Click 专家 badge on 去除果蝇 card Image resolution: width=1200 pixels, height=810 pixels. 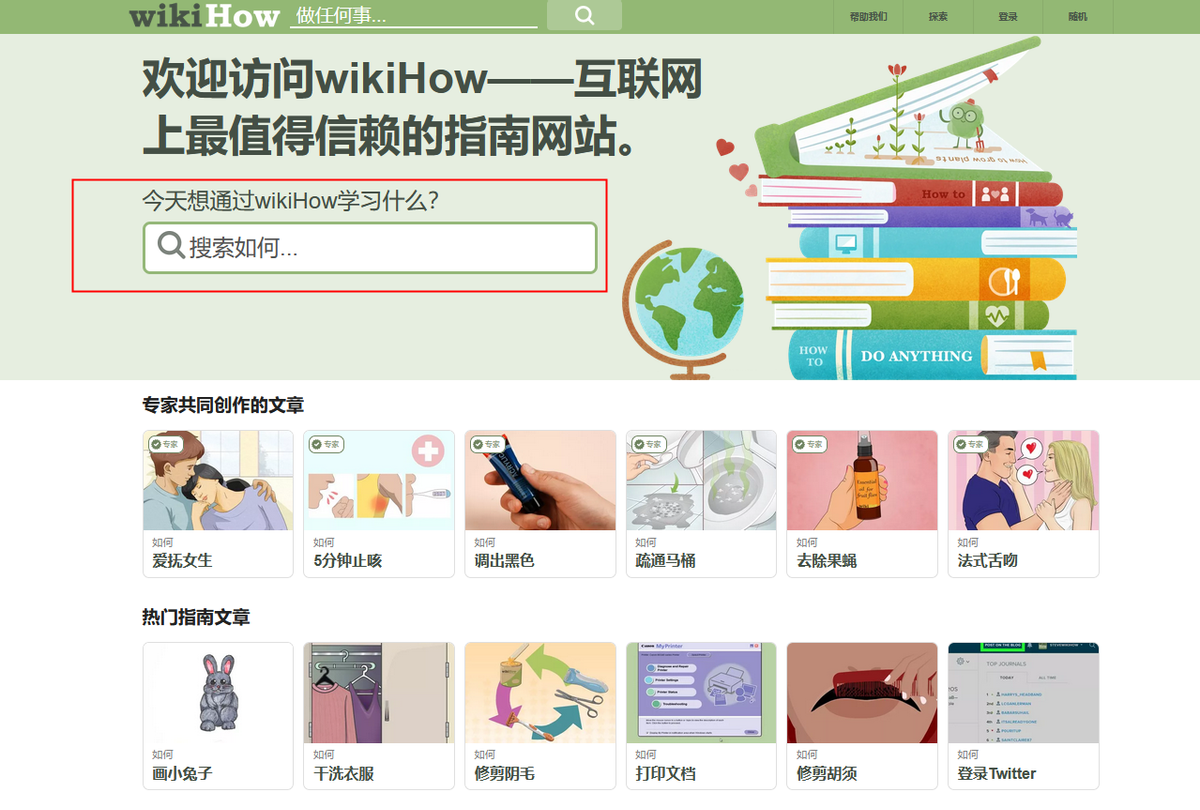coord(808,444)
